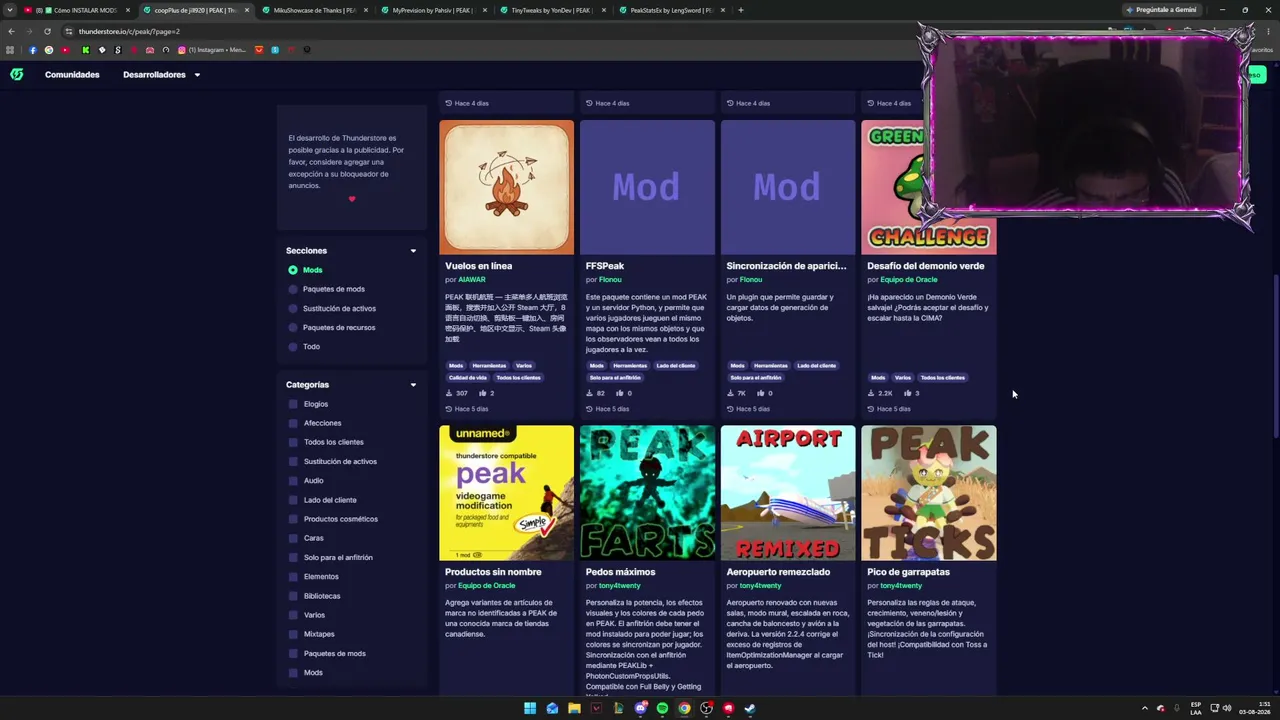The image size is (1280, 720).
Task: Check the Lado del cliente category checkbox
Action: pyautogui.click(x=293, y=500)
